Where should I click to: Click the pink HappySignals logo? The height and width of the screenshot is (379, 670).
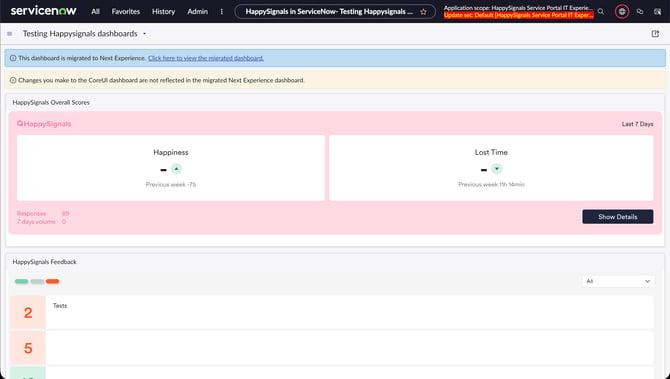(x=44, y=124)
